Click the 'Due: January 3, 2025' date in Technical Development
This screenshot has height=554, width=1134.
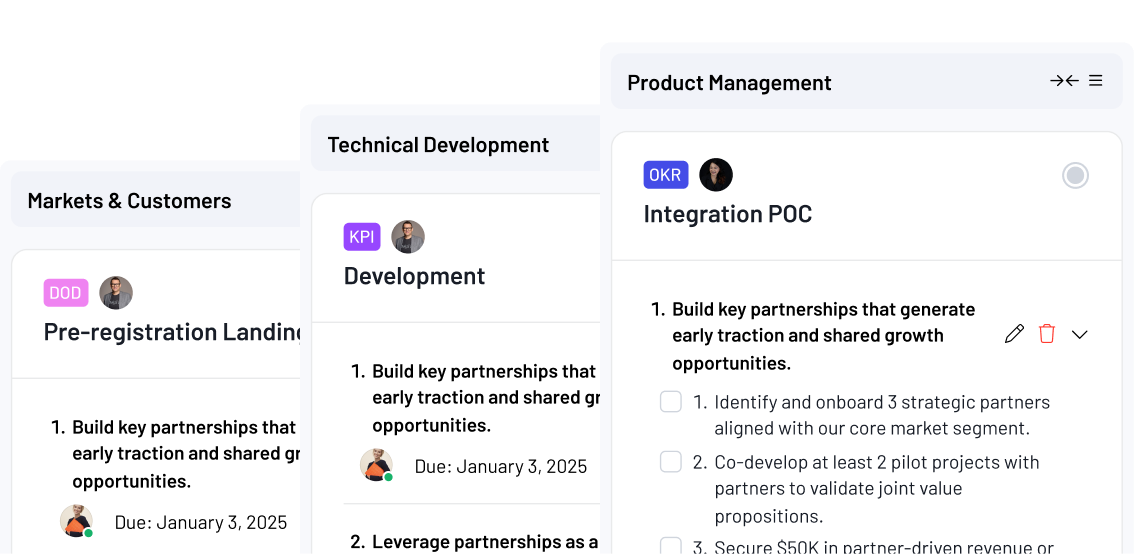(500, 467)
